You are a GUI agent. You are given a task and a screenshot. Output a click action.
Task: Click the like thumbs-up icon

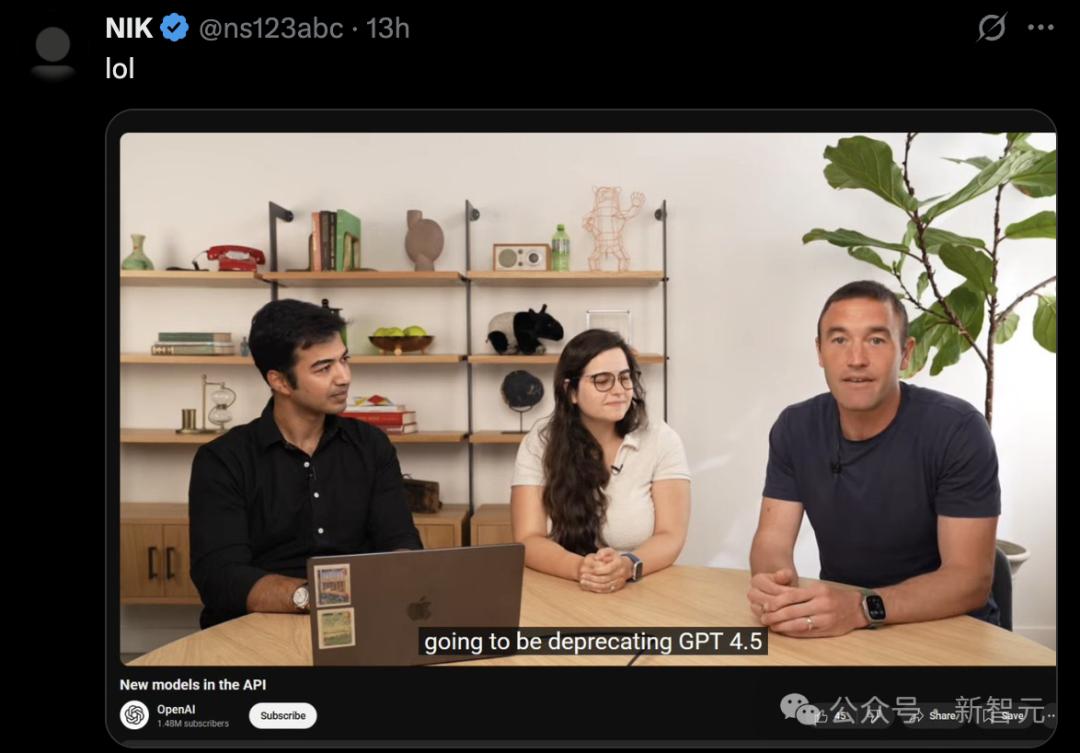(x=820, y=716)
